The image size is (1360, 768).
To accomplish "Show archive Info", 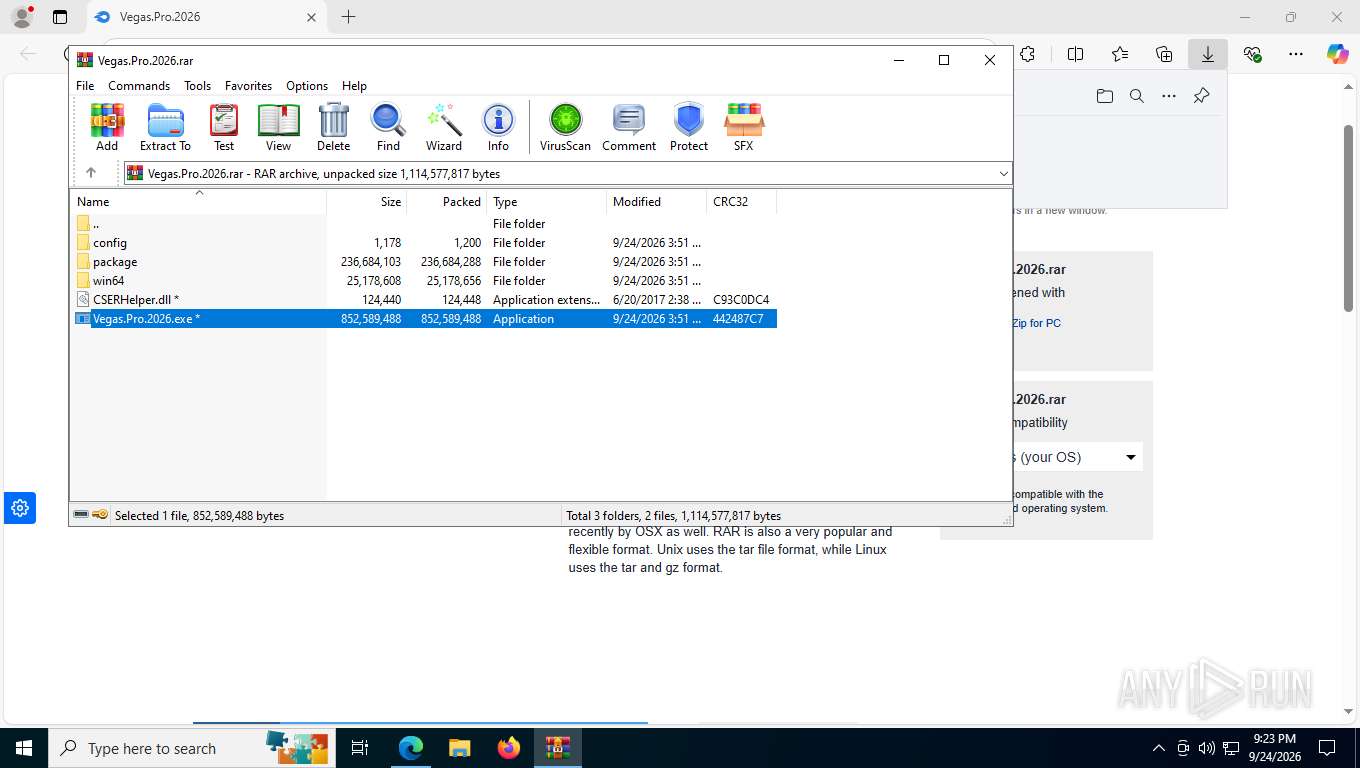I will click(x=498, y=127).
